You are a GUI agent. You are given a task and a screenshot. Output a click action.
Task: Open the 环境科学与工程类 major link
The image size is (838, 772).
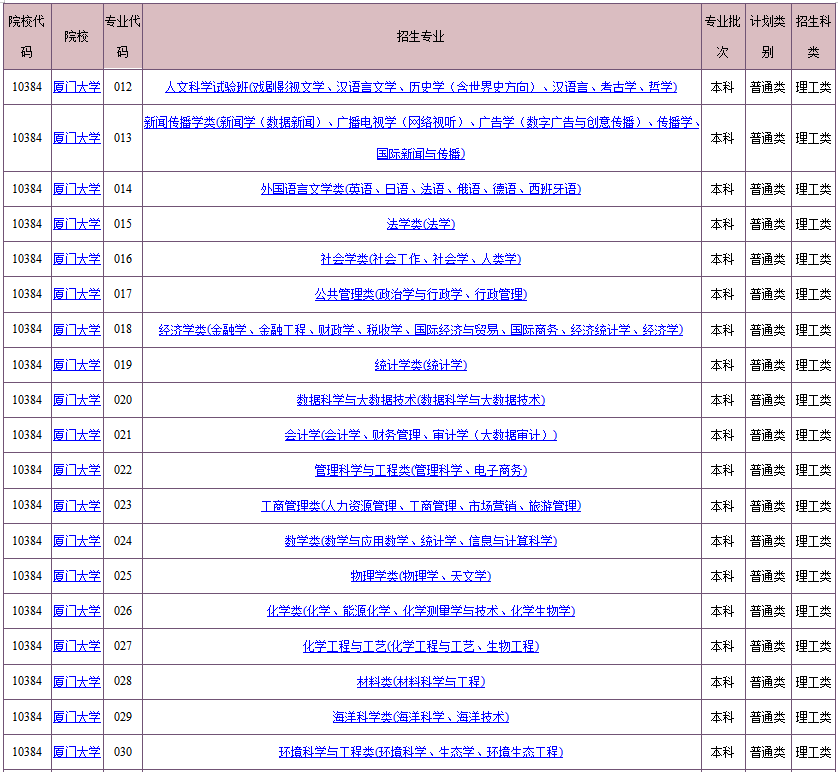[421, 752]
